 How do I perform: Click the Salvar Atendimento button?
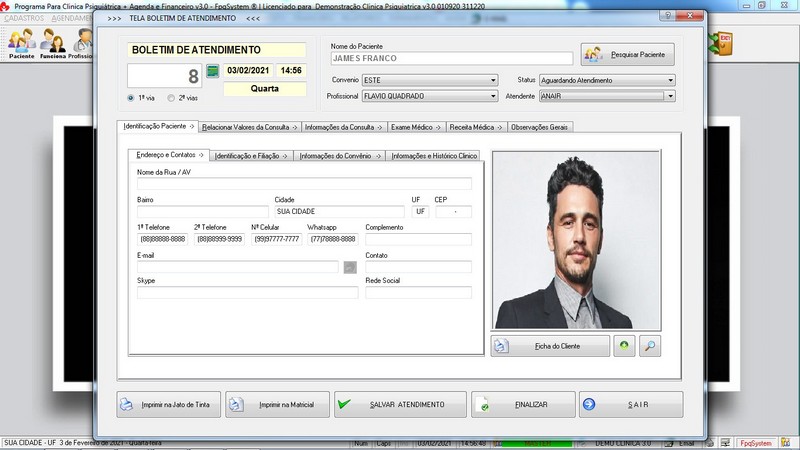click(x=400, y=404)
